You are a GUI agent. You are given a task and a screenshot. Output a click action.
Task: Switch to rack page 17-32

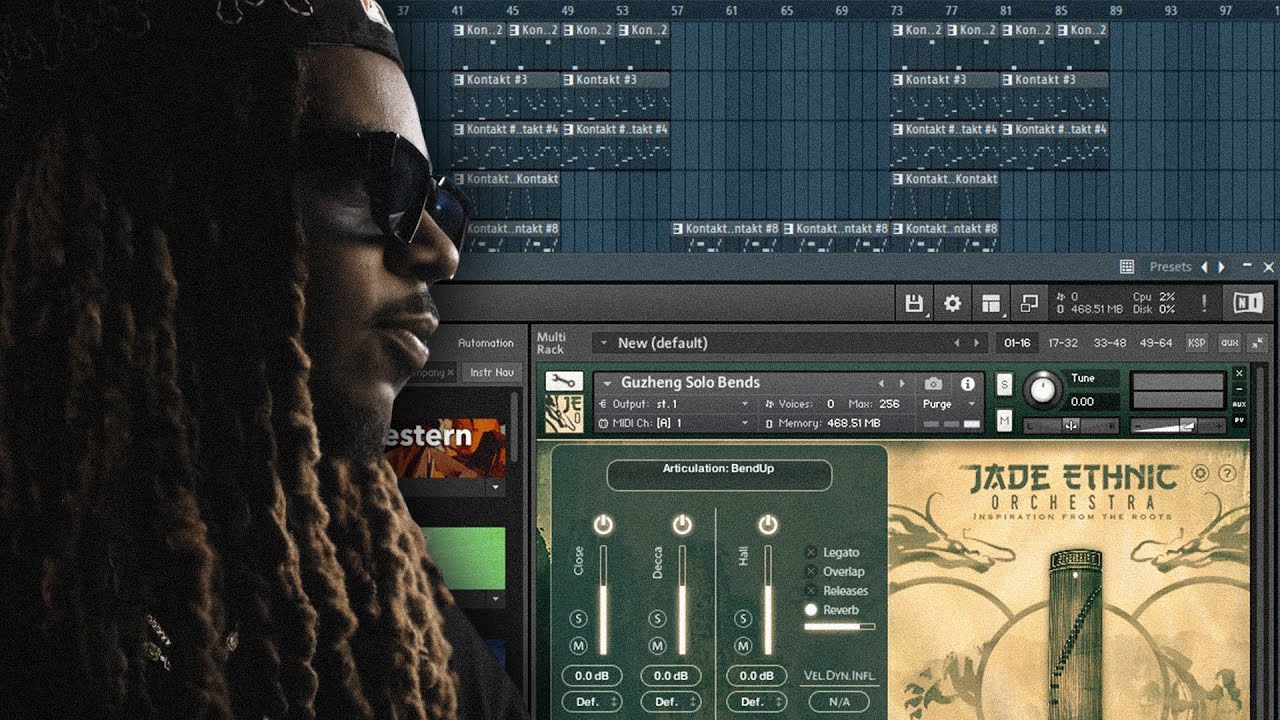[x=1063, y=342]
